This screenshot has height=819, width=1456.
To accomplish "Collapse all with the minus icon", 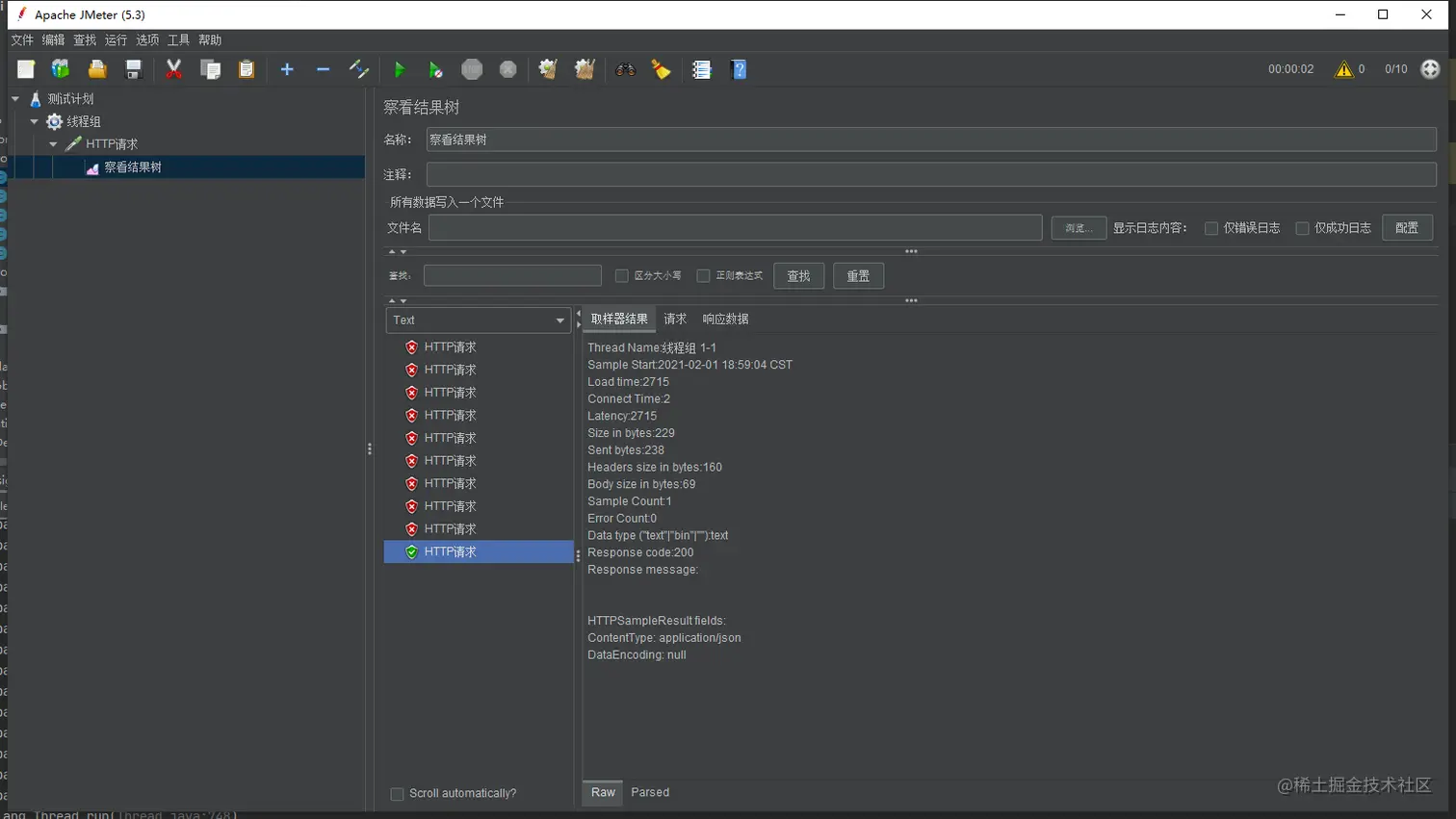I will [x=323, y=69].
